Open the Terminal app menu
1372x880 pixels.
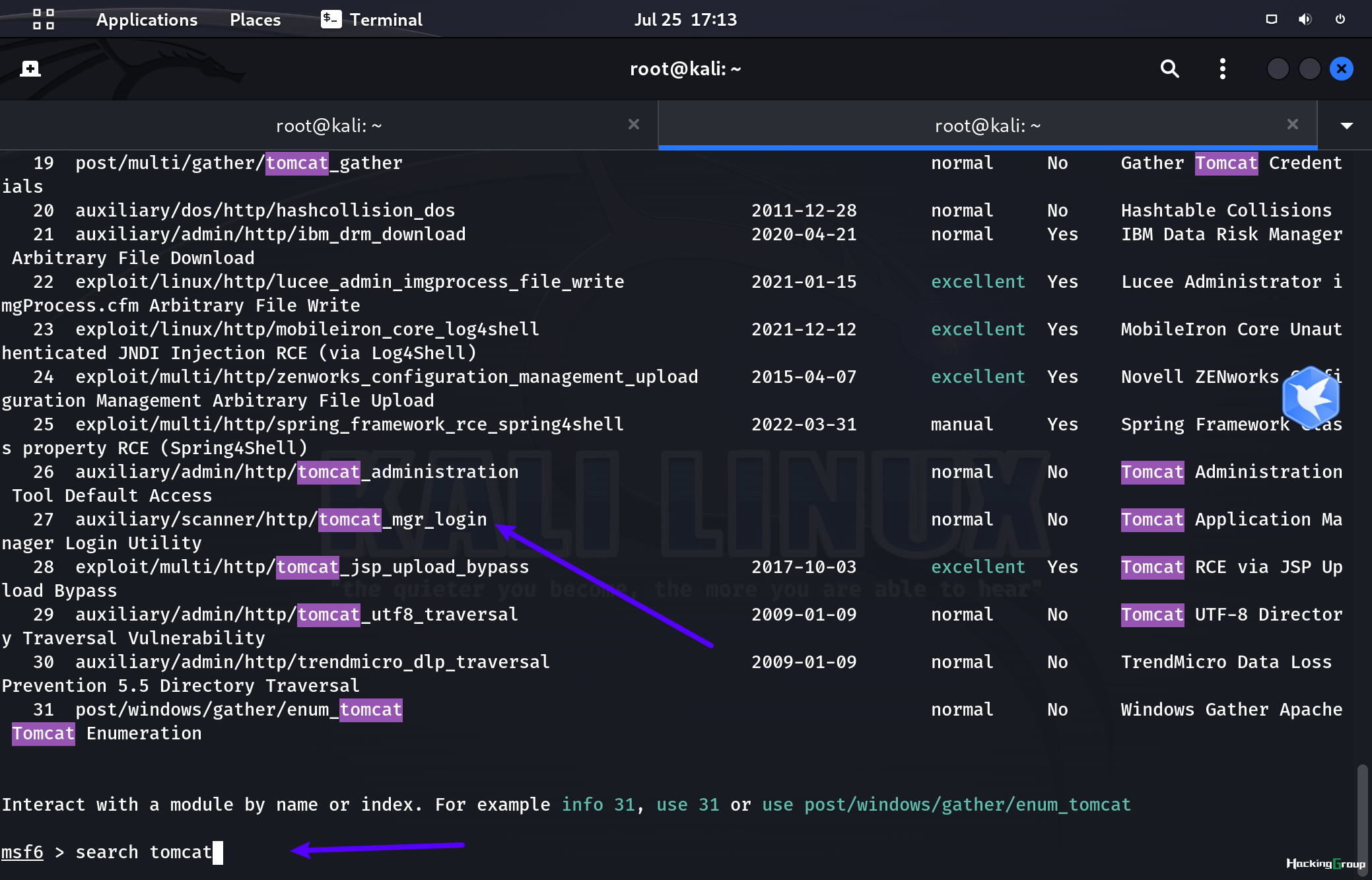pos(372,20)
